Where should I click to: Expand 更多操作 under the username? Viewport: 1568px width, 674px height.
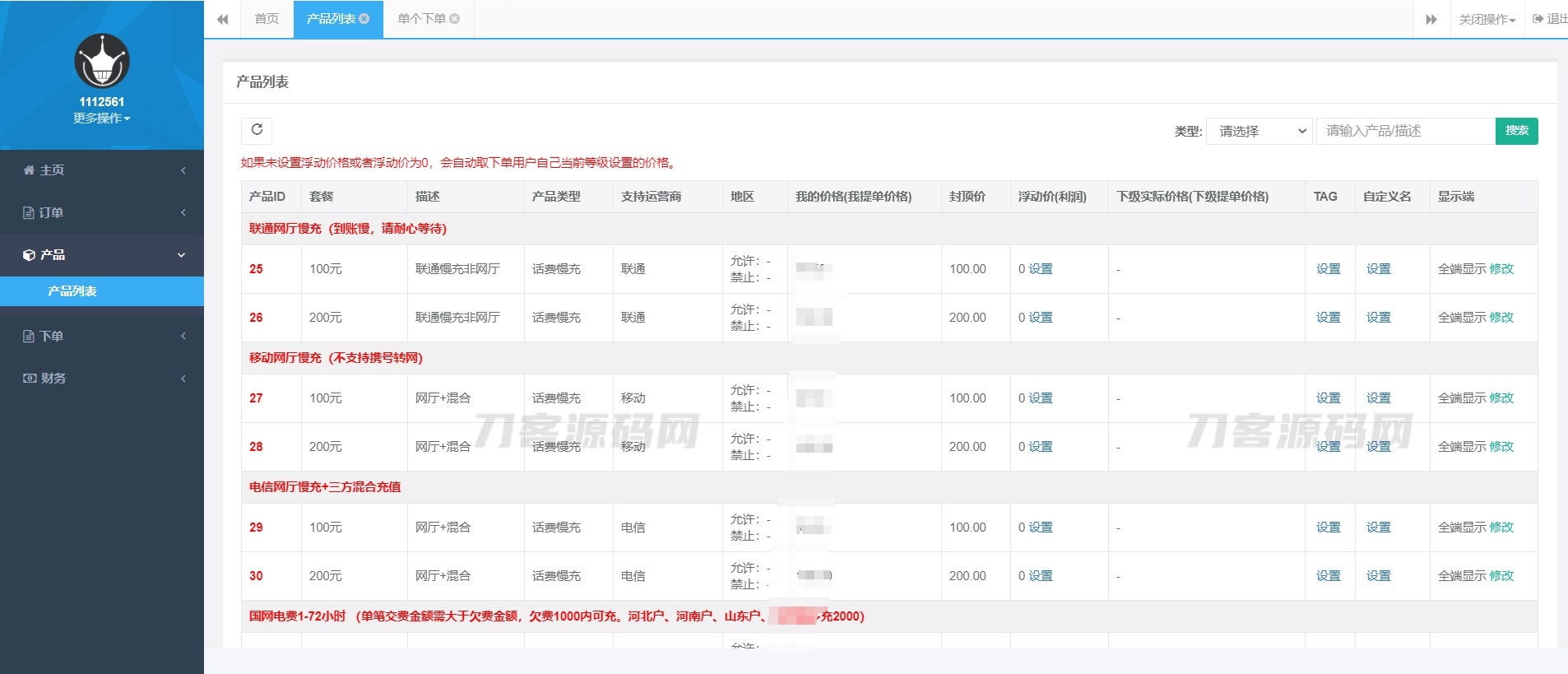(101, 119)
